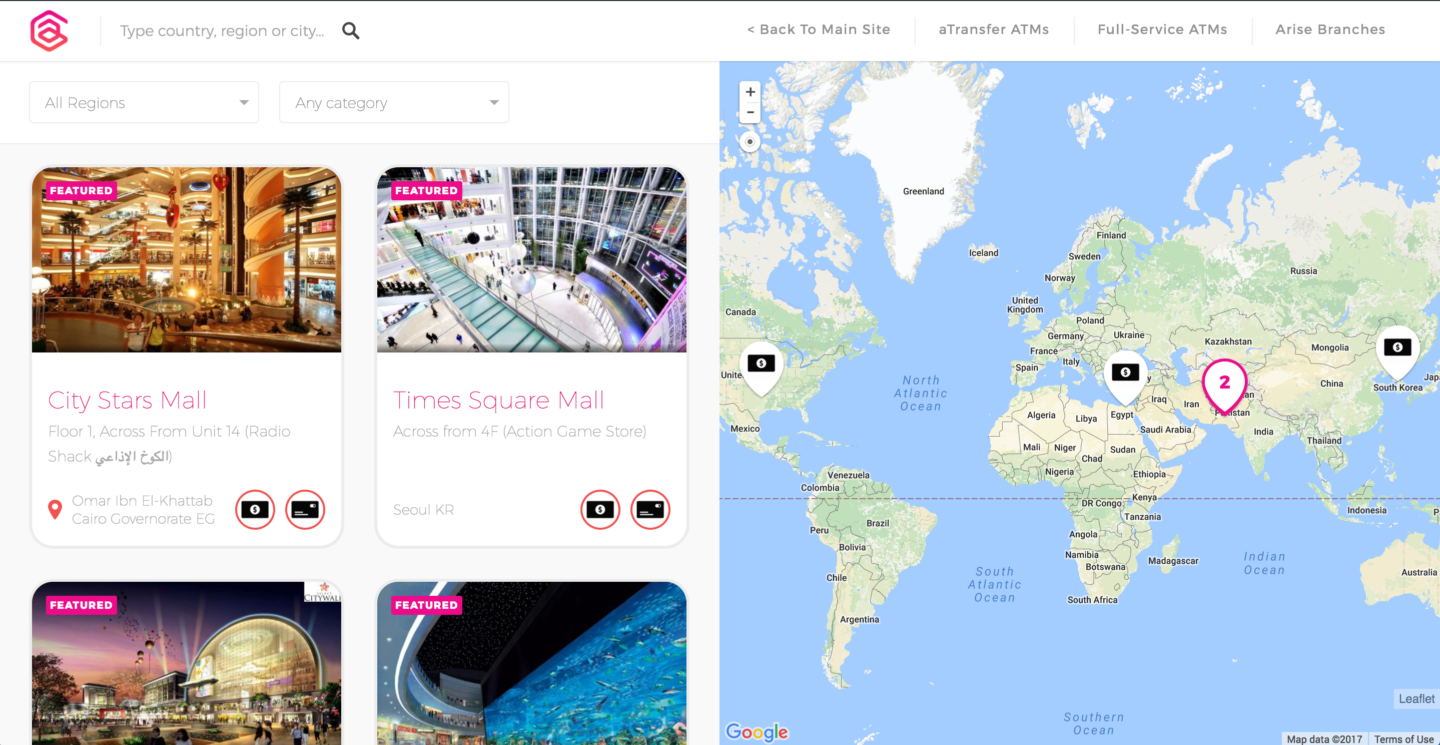The image size is (1440, 745).
Task: Click the pink hexagon site logo
Action: pyautogui.click(x=49, y=31)
